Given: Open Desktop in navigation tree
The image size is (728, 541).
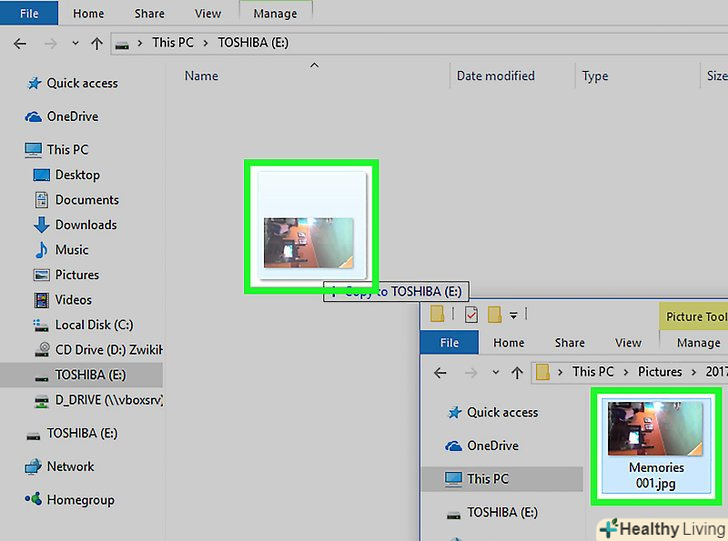Looking at the screenshot, I should (x=78, y=175).
